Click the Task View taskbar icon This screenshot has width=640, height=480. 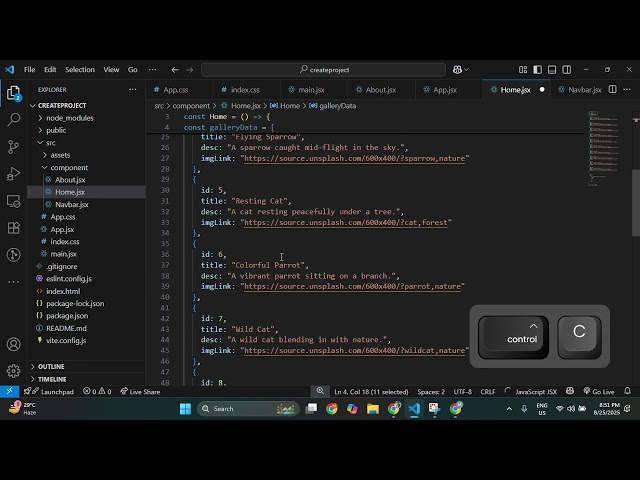coord(311,409)
